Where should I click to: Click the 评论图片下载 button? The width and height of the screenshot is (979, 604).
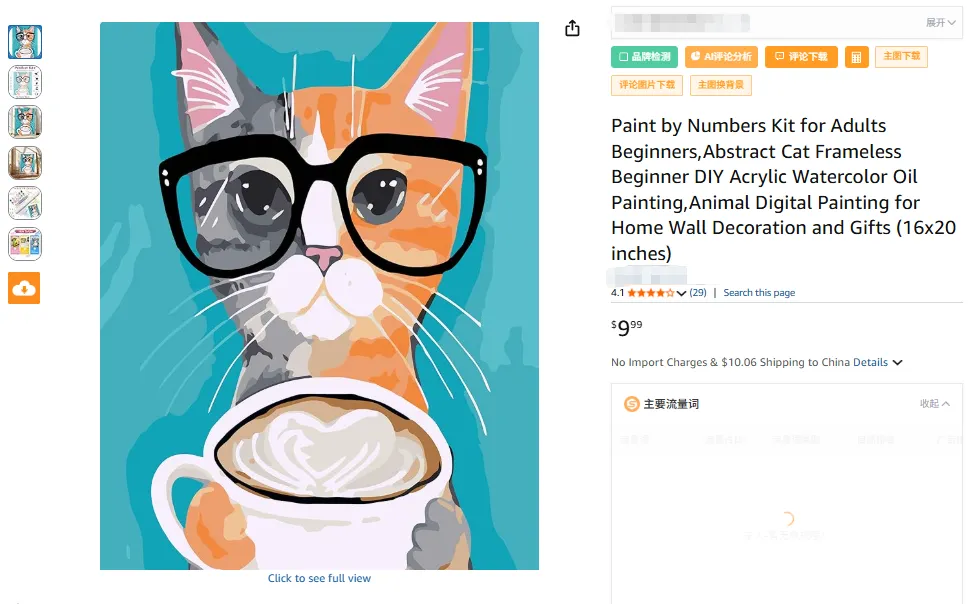tap(647, 85)
